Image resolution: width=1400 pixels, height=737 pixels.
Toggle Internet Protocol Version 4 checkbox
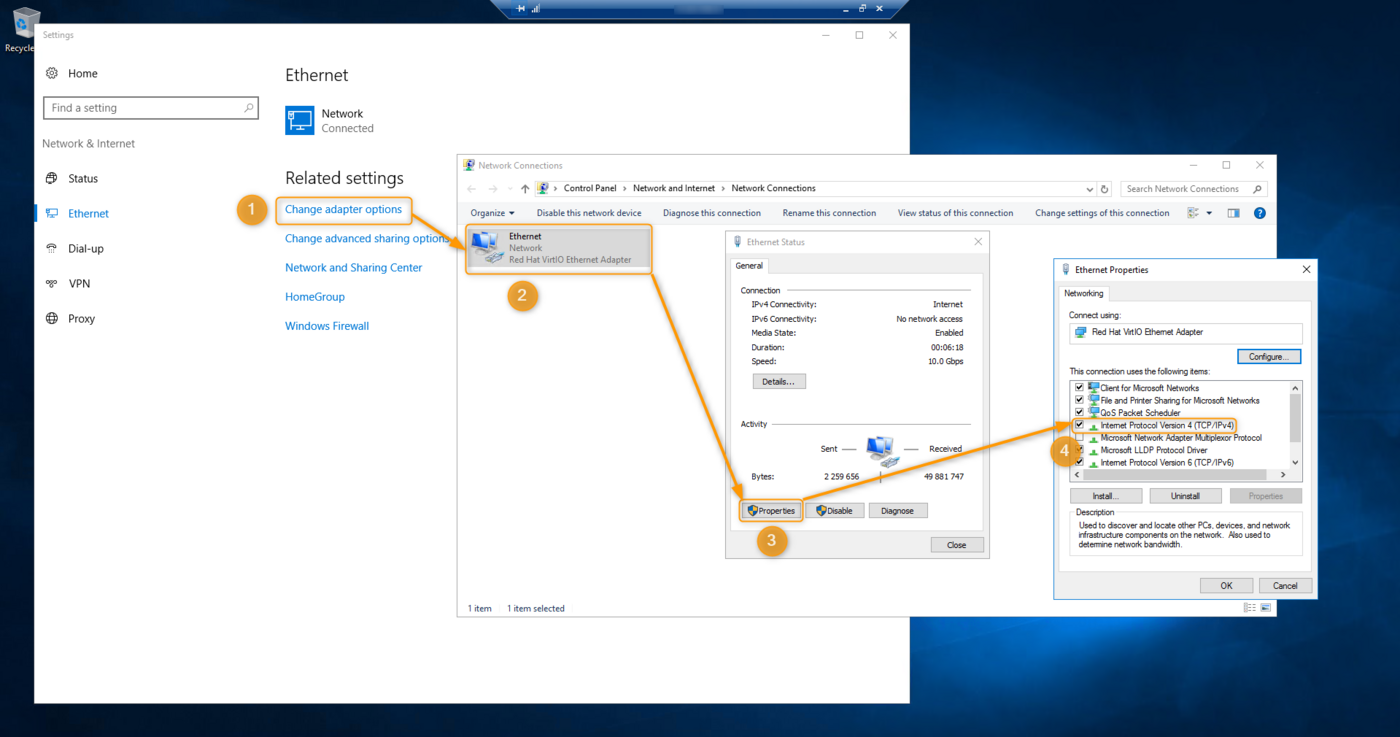[1079, 425]
